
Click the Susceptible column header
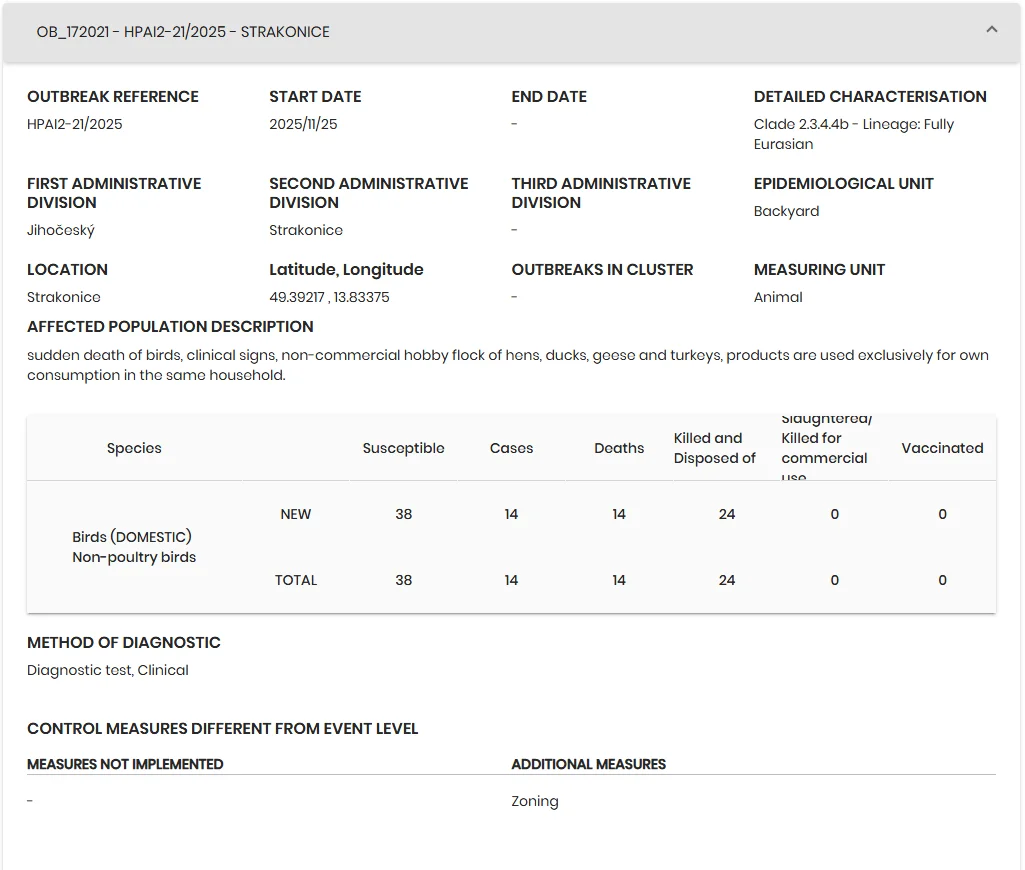(403, 448)
